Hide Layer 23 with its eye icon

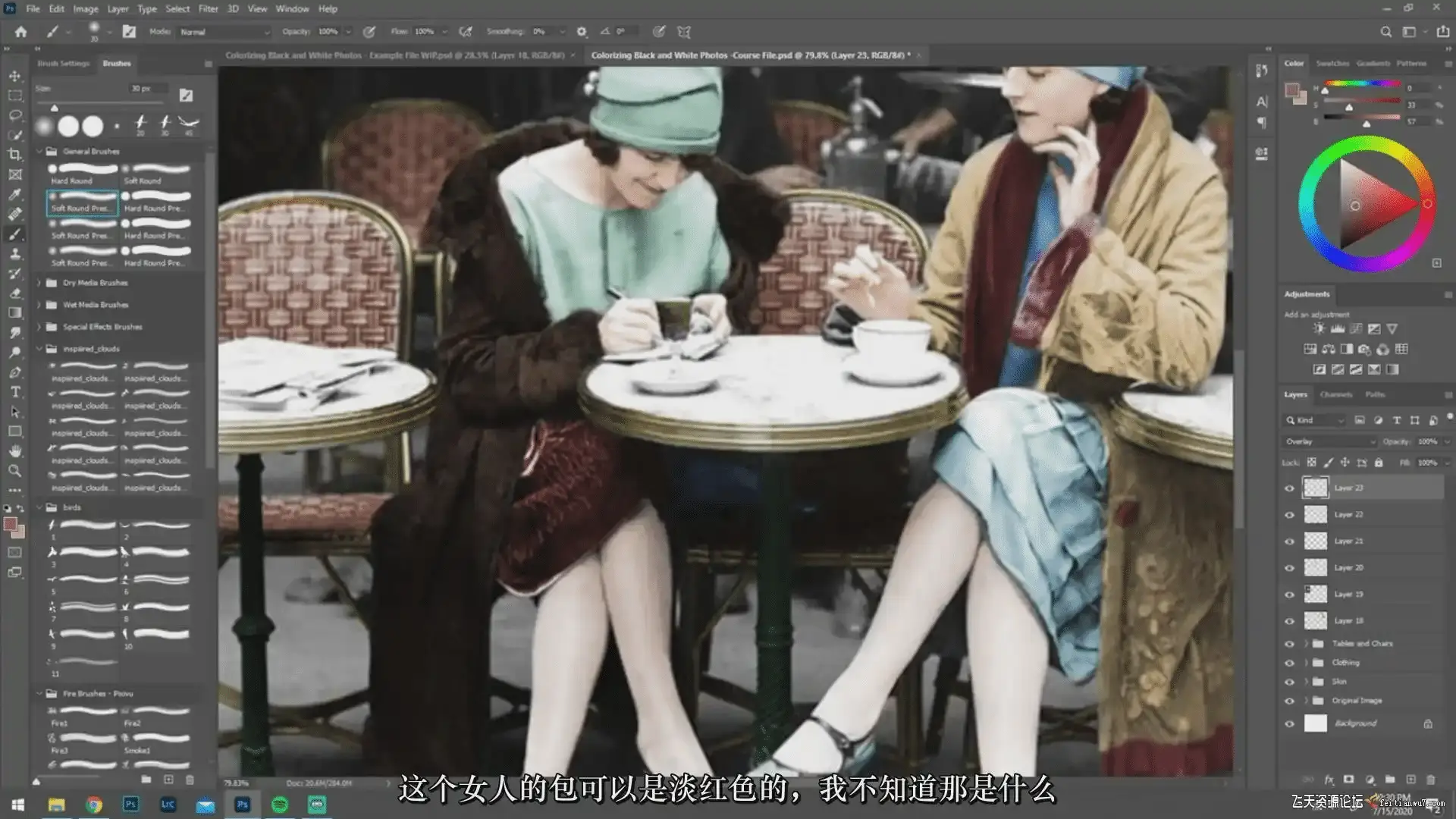click(1289, 488)
